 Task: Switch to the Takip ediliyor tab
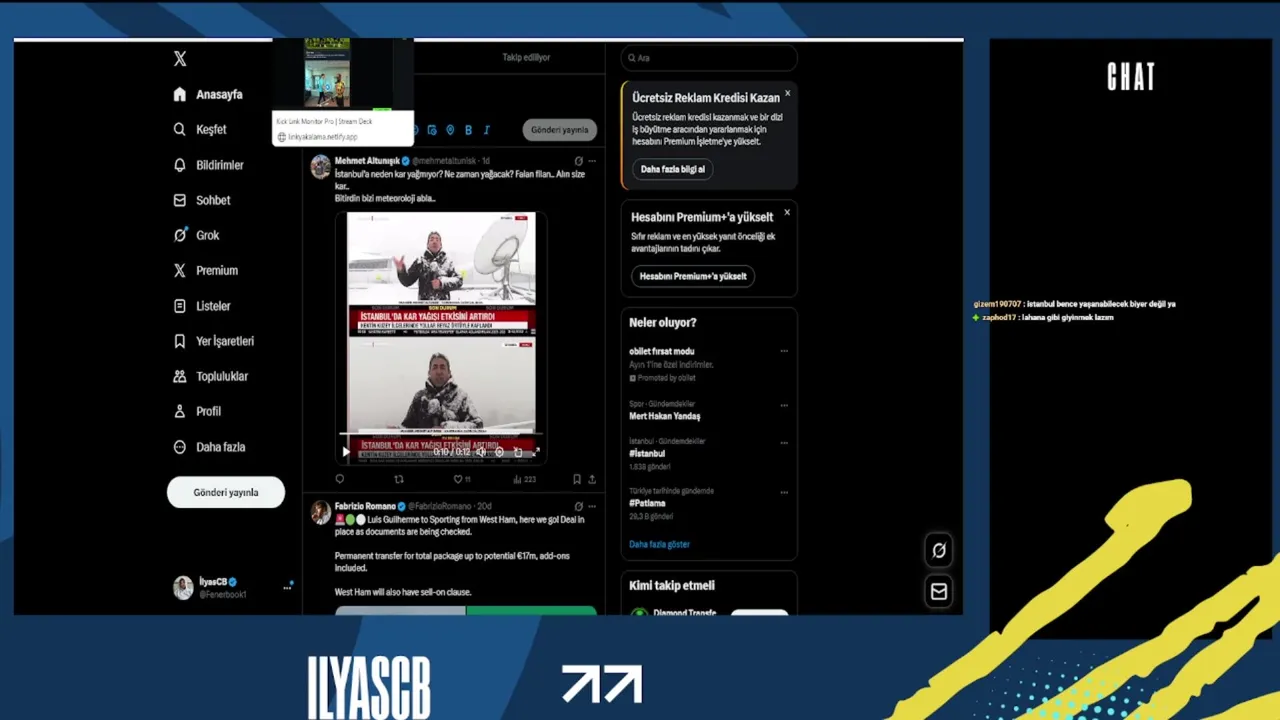(526, 57)
